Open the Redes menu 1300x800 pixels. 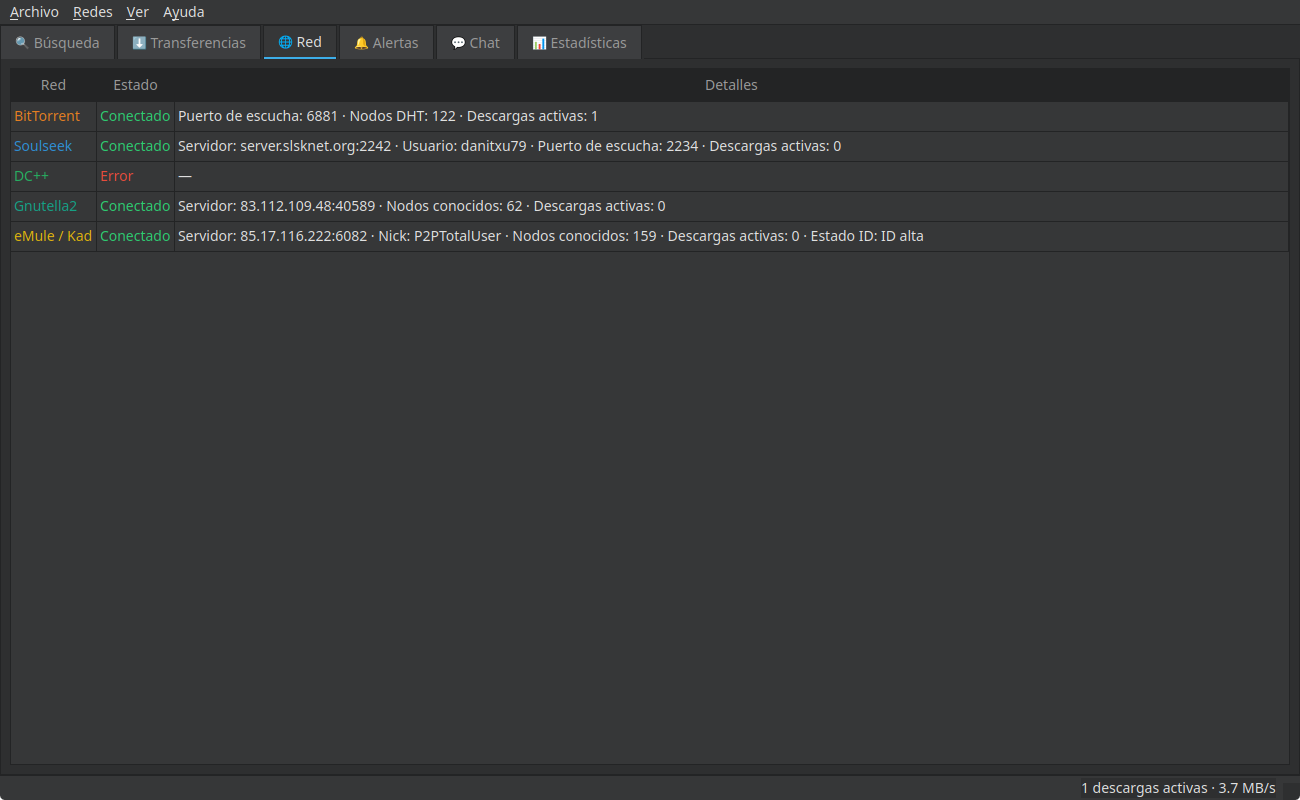pos(93,12)
